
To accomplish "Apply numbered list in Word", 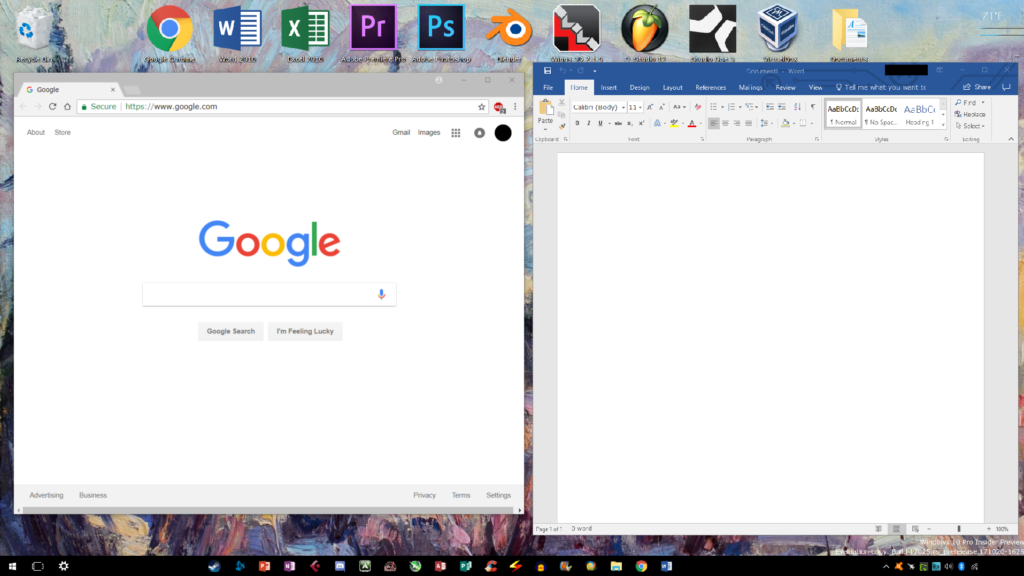I will [731, 107].
